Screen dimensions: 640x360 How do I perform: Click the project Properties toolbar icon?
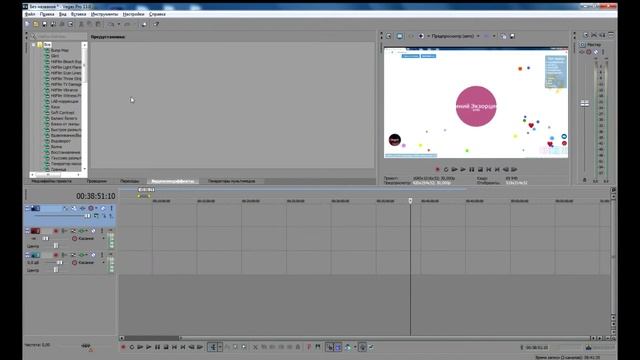tap(70, 24)
